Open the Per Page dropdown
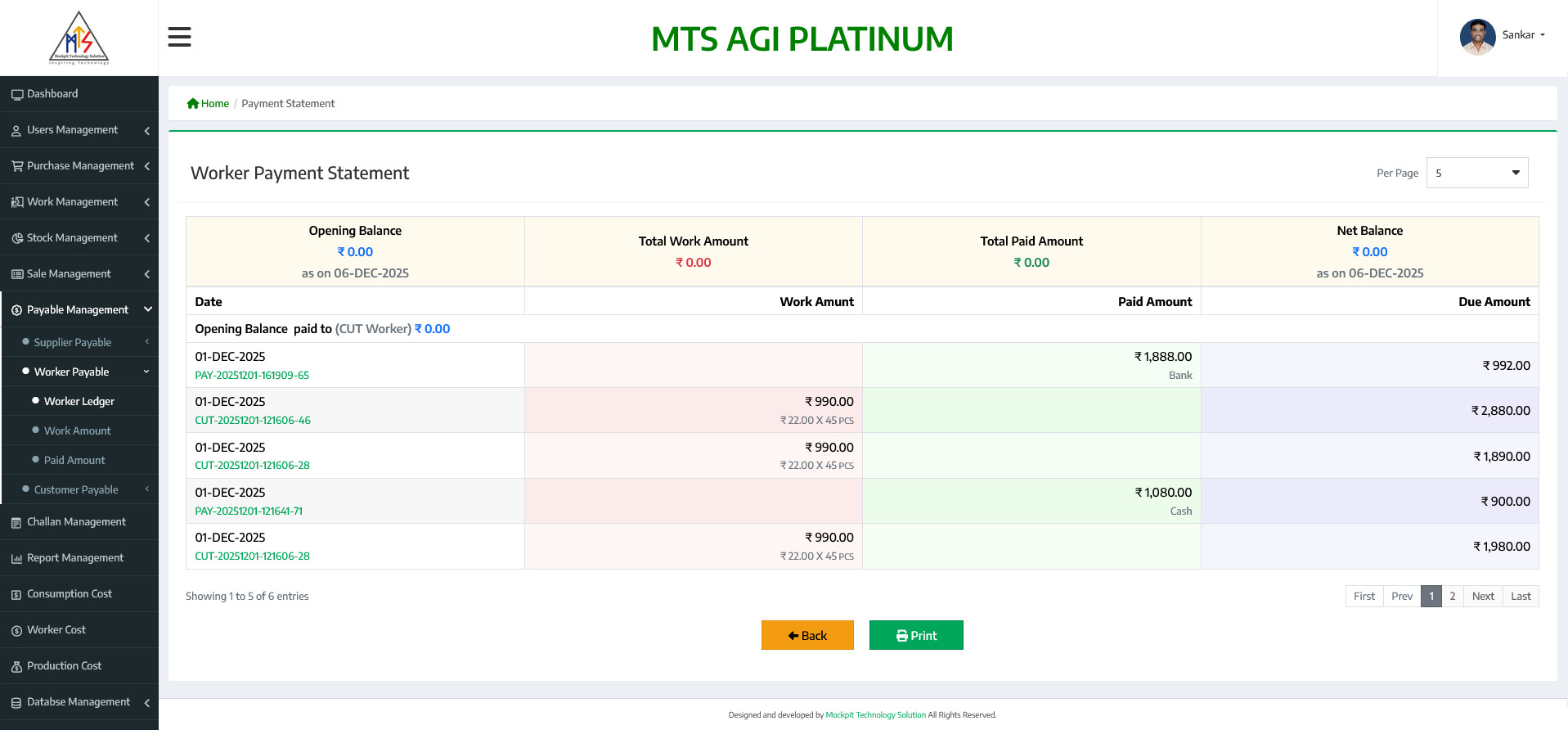 coord(1476,173)
